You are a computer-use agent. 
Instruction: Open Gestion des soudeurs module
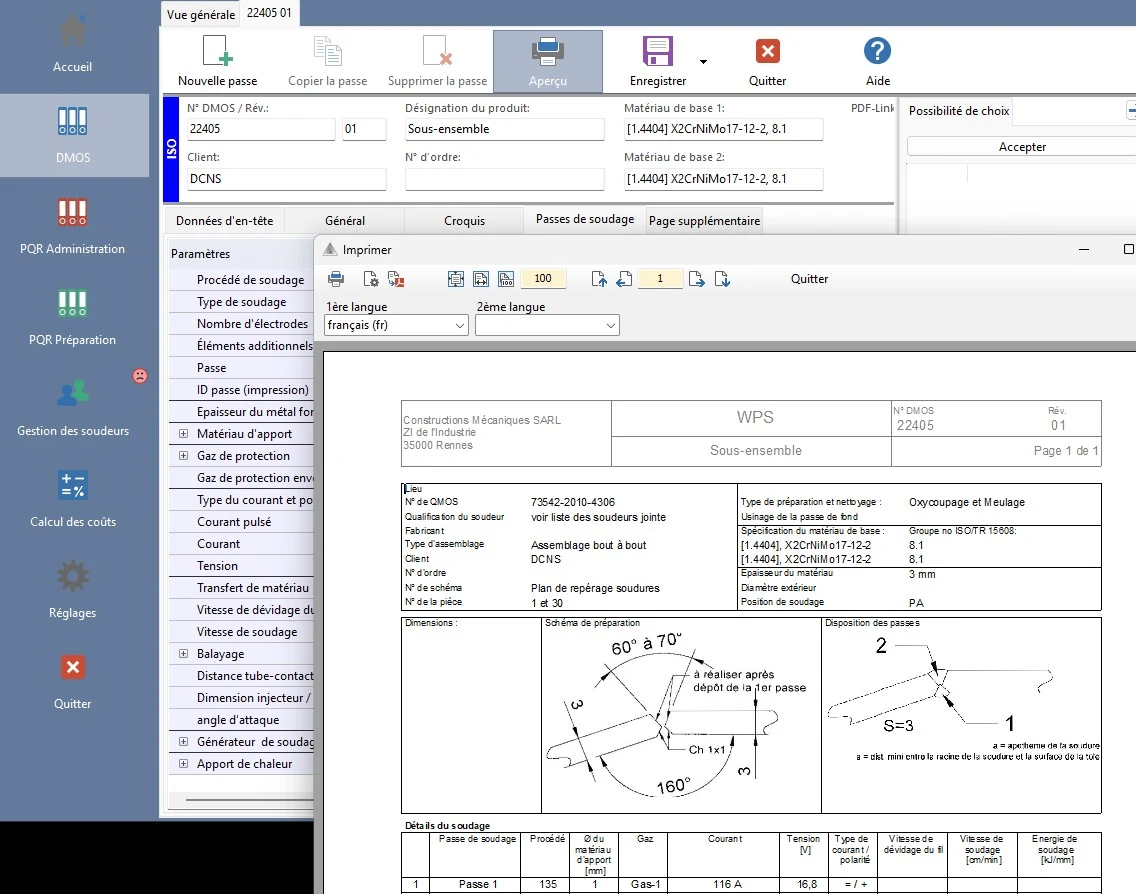pyautogui.click(x=72, y=409)
